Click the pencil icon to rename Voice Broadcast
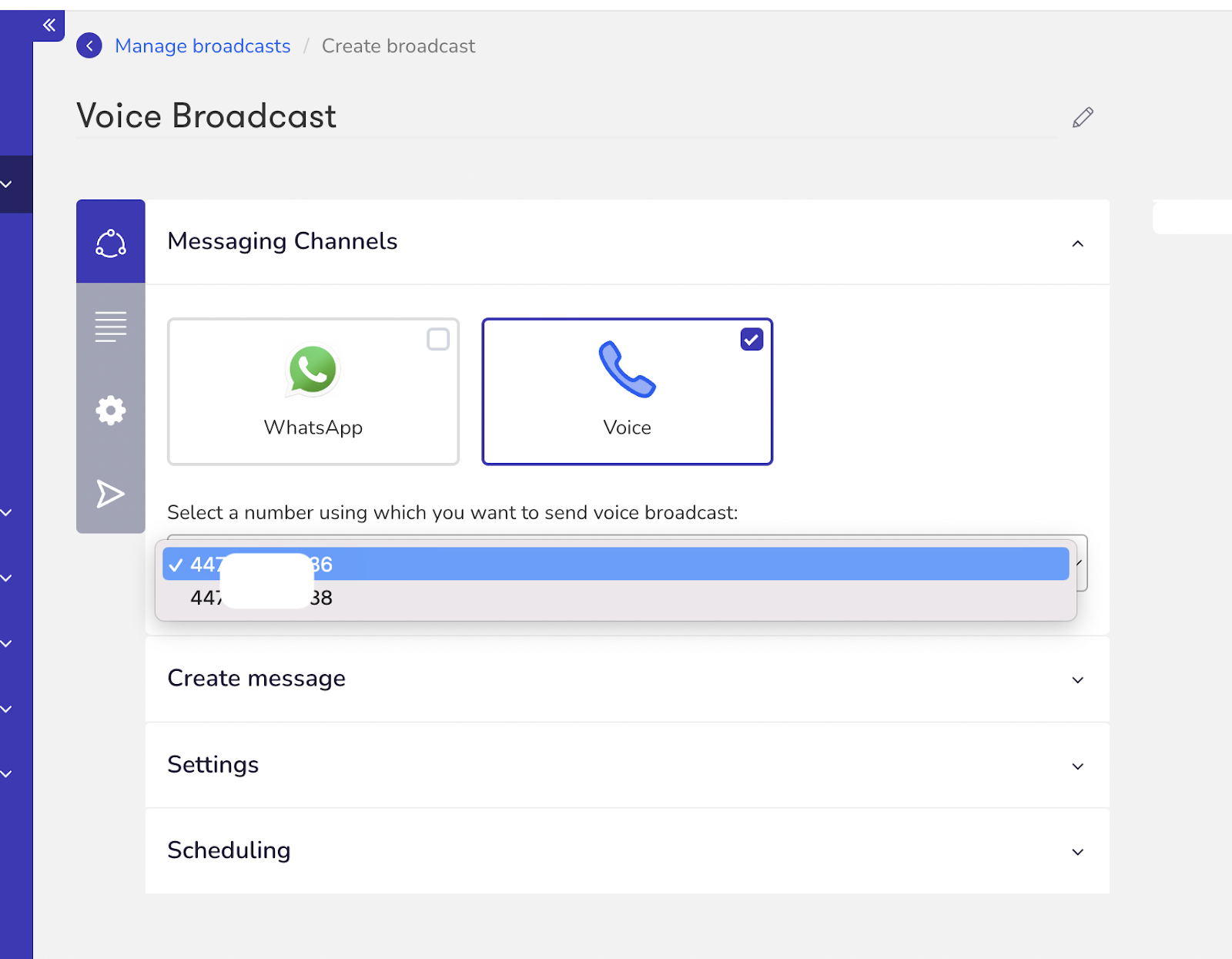This screenshot has width=1232, height=959. 1083,117
